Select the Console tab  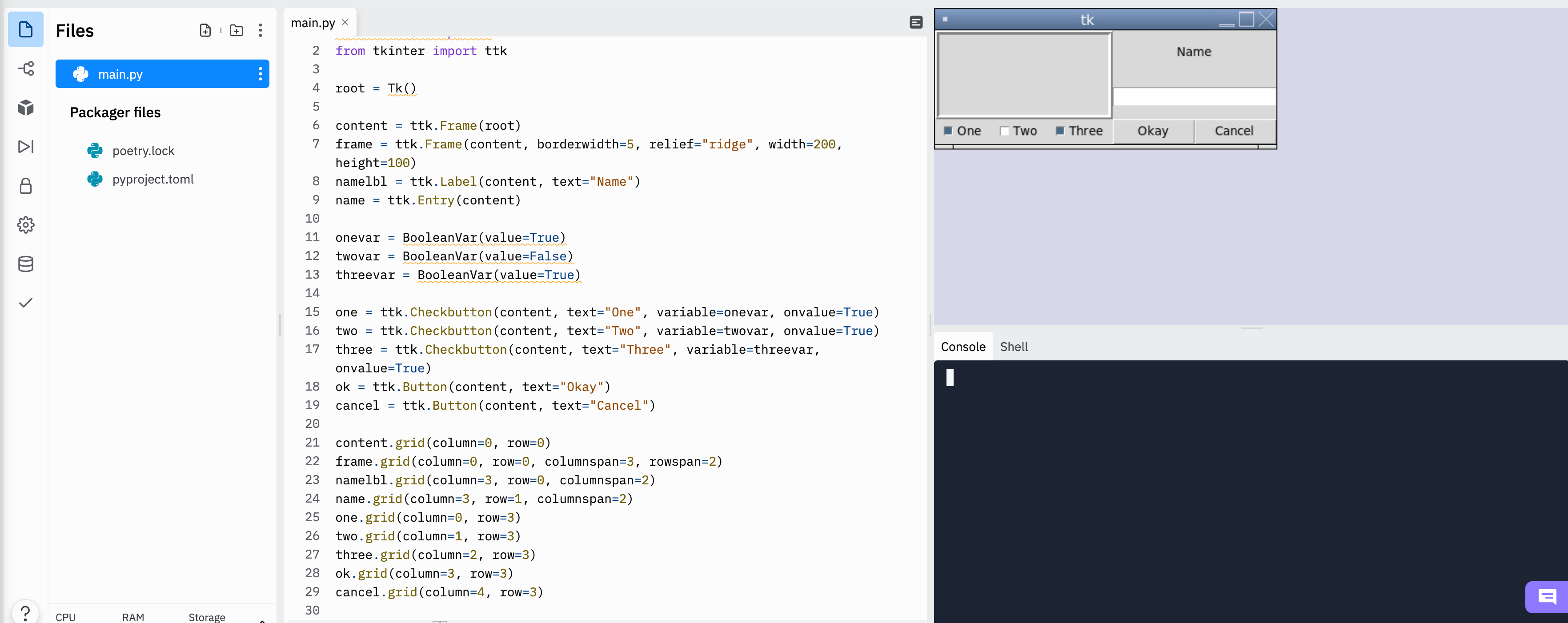coord(962,346)
